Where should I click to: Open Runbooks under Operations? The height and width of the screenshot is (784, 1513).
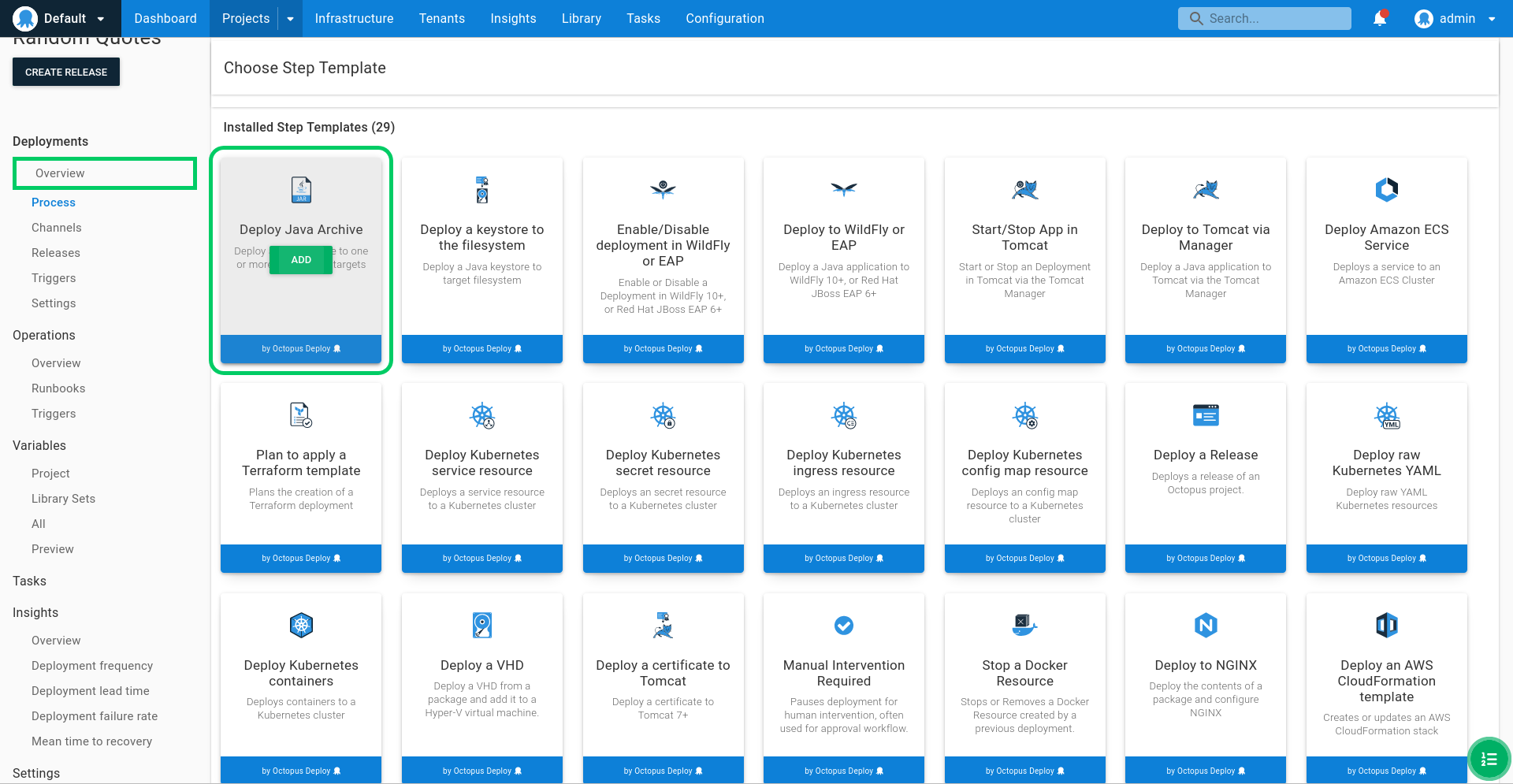(58, 388)
